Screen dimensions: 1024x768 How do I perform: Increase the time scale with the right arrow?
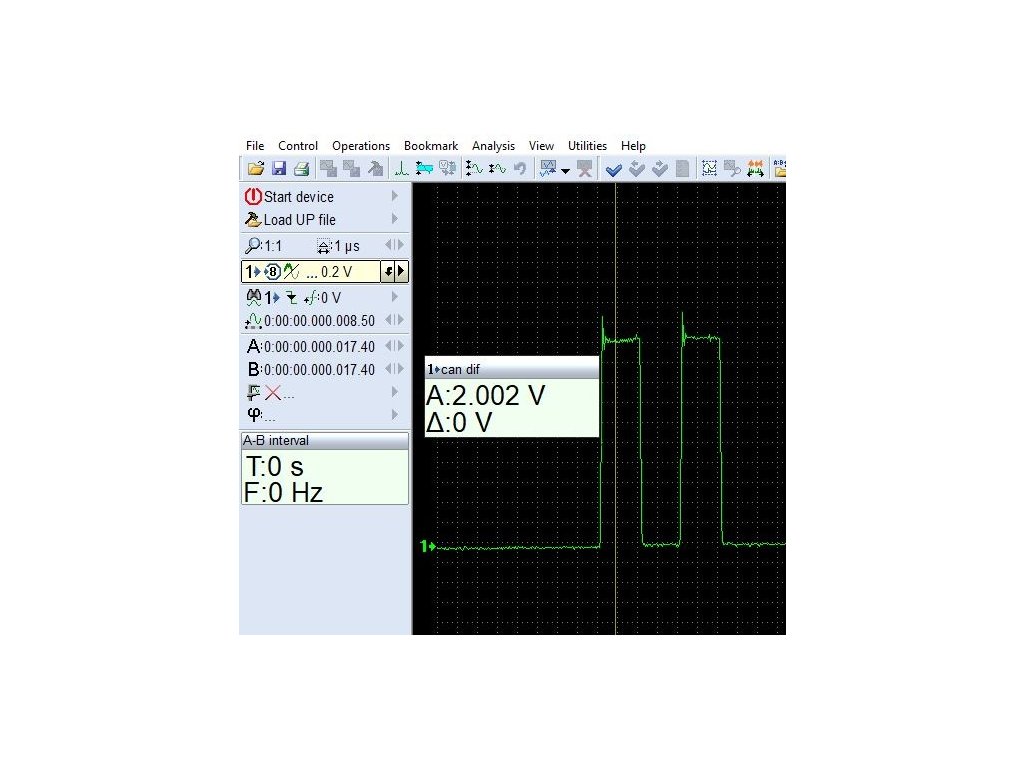point(400,245)
